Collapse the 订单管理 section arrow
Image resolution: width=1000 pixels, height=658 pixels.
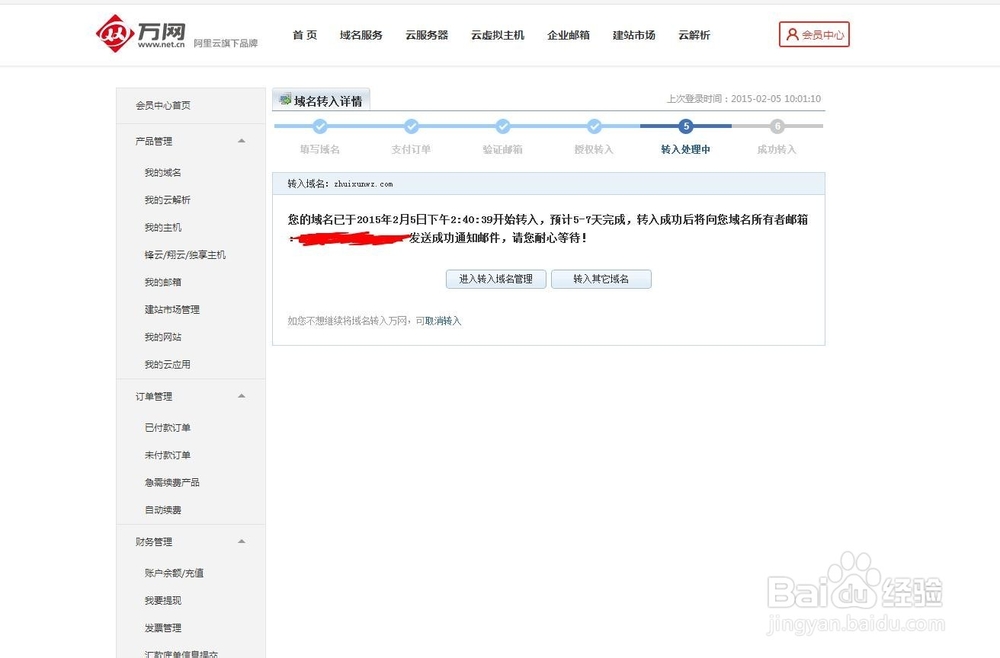[x=242, y=396]
